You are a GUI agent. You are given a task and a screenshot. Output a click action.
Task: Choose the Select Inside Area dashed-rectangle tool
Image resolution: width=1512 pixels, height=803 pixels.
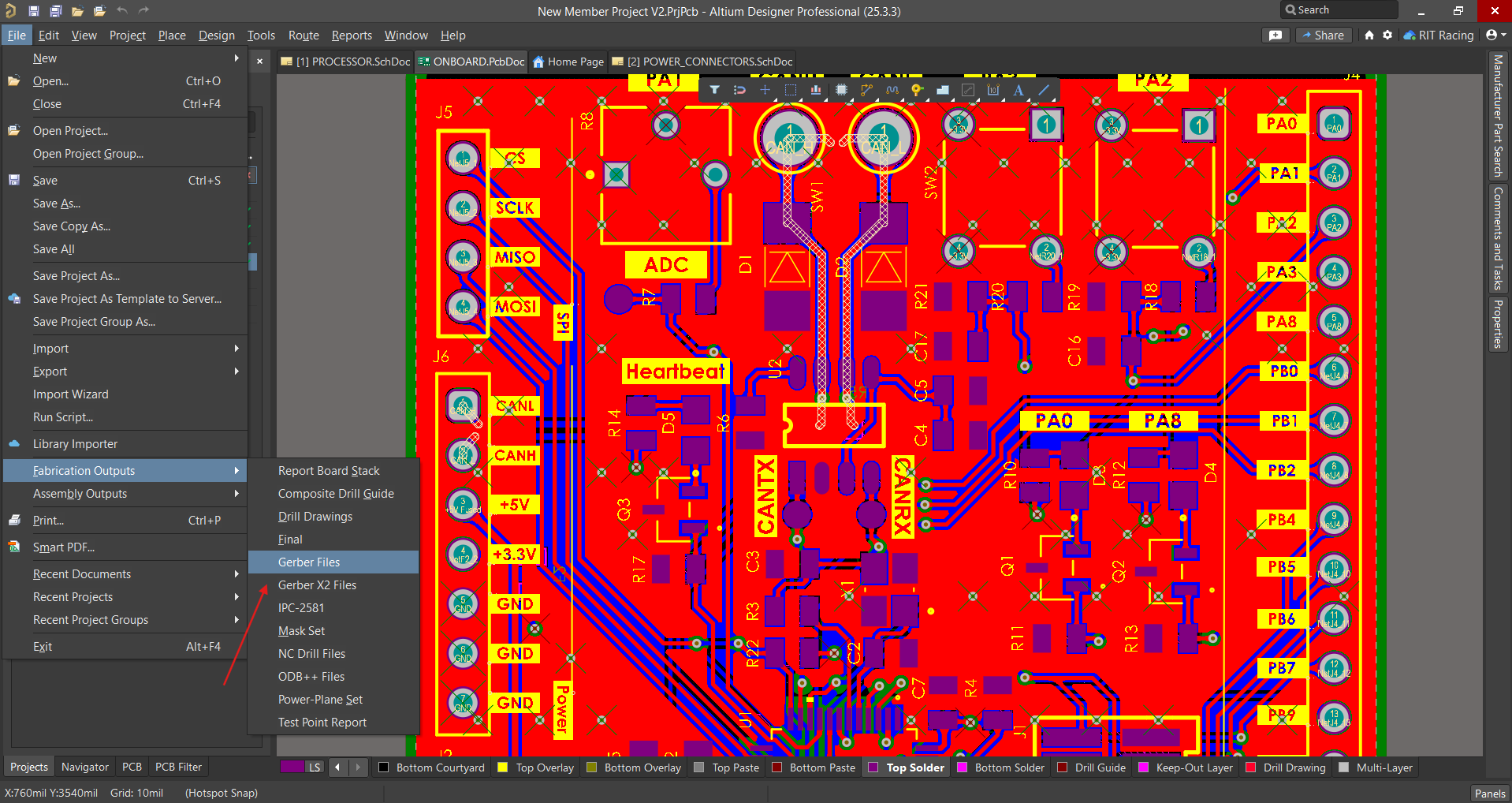791,90
